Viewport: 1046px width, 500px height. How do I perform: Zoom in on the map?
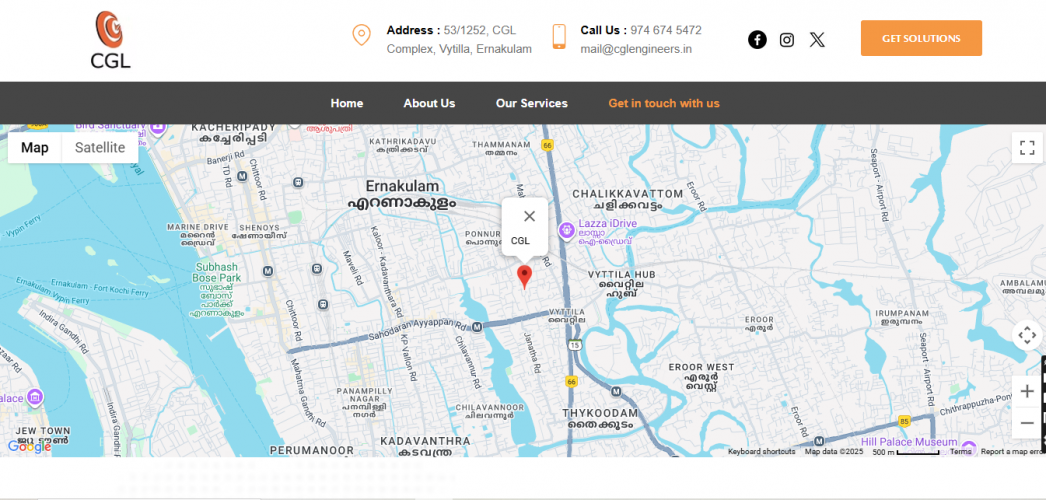(1027, 391)
